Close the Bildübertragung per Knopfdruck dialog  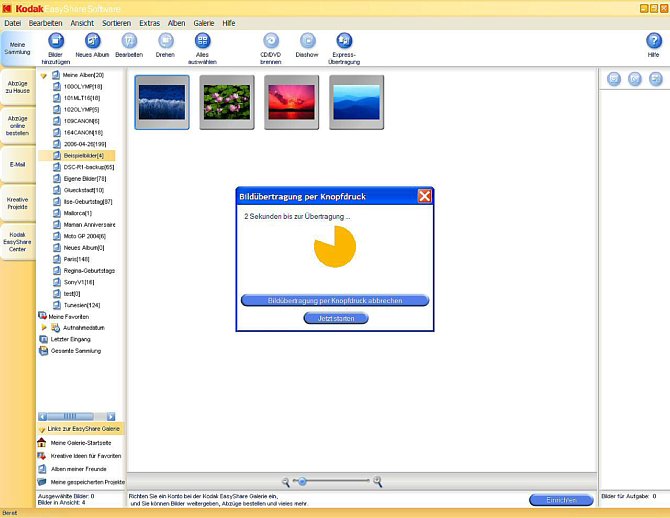pyautogui.click(x=424, y=196)
